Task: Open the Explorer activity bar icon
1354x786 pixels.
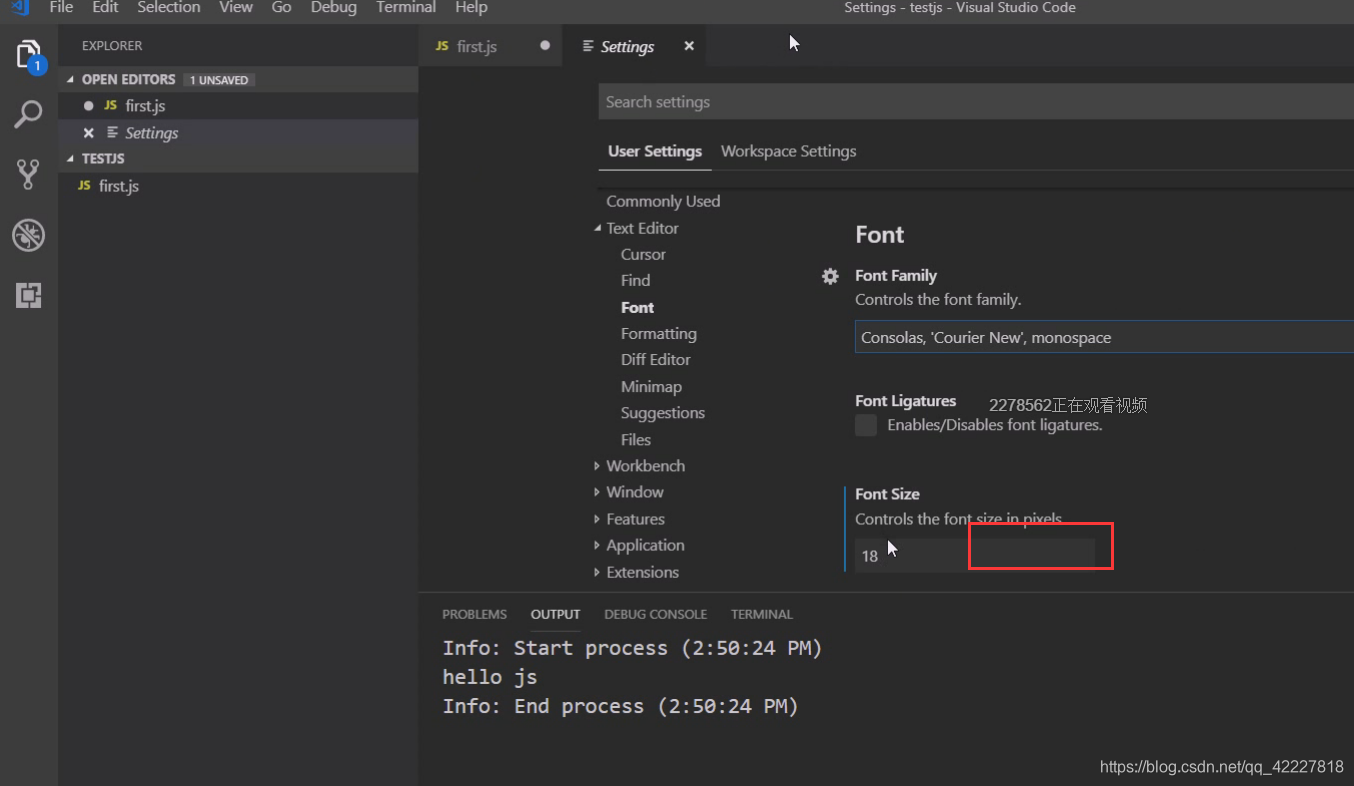Action: [29, 55]
